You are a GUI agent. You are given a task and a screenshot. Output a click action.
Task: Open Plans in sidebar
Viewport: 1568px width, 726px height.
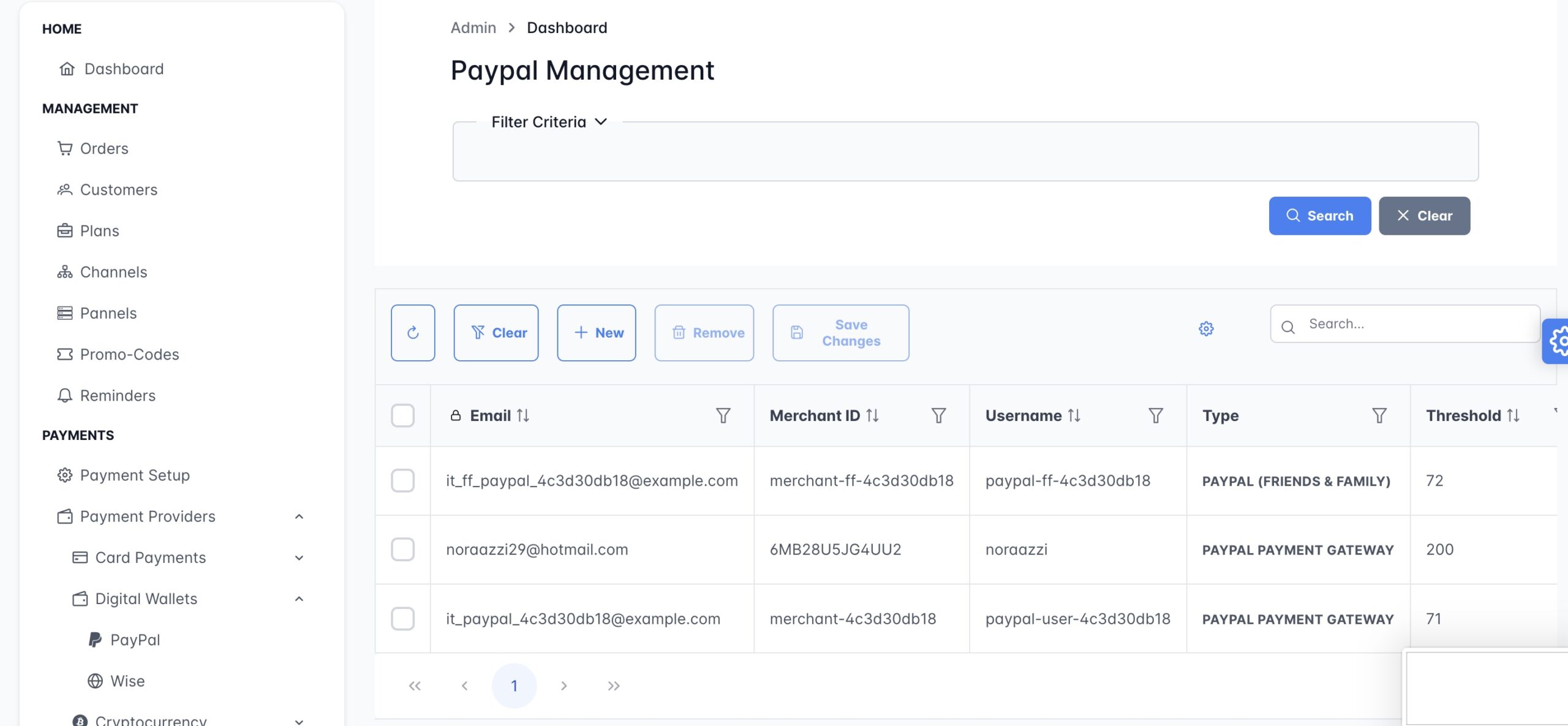click(x=88, y=231)
